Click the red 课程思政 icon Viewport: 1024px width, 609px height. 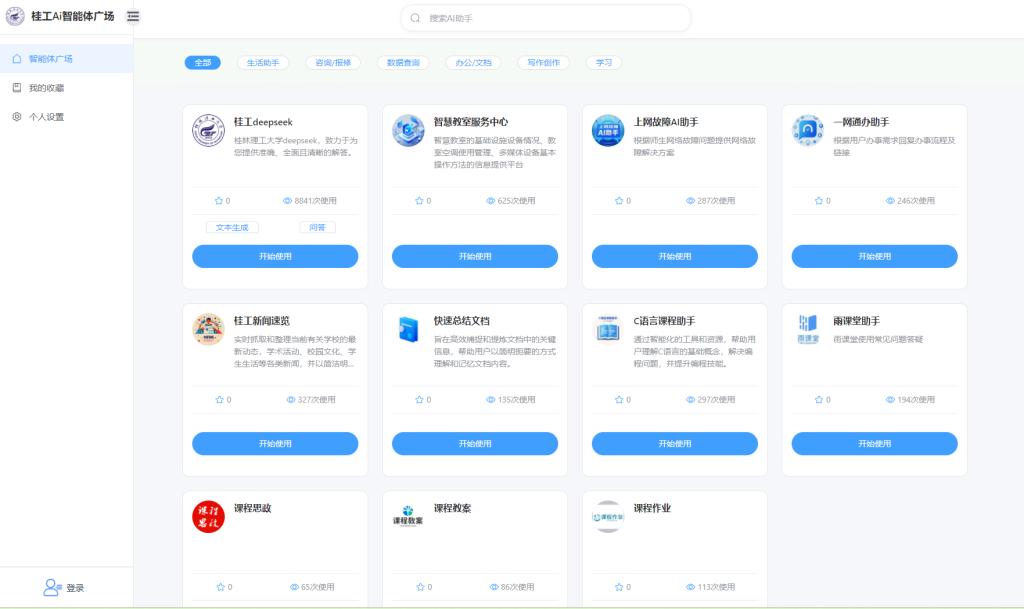click(209, 516)
